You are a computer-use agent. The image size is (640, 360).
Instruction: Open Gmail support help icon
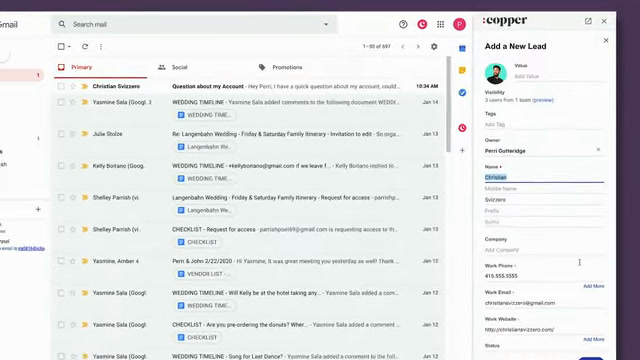click(x=403, y=24)
